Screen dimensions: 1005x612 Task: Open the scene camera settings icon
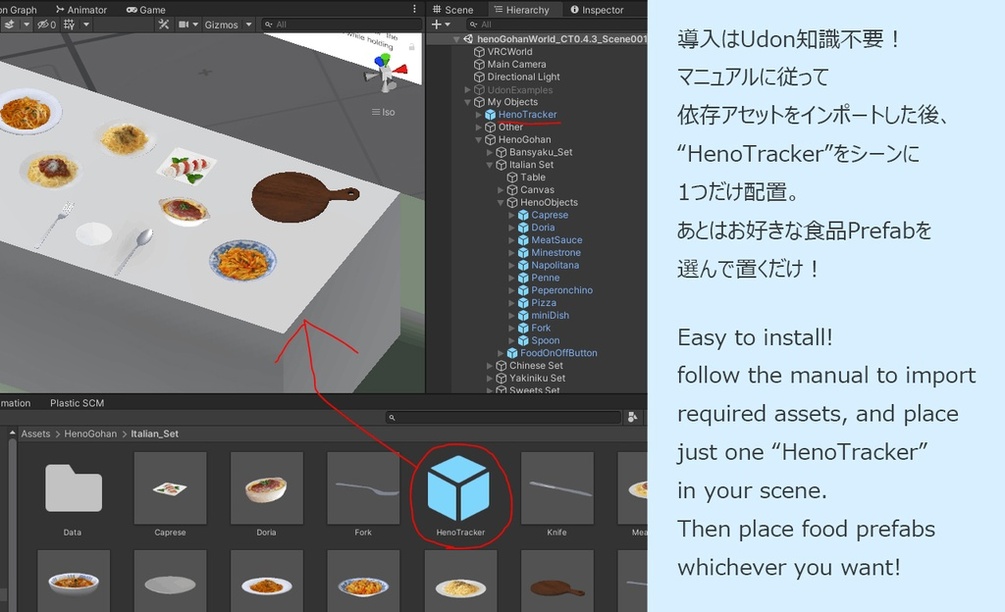[x=184, y=24]
